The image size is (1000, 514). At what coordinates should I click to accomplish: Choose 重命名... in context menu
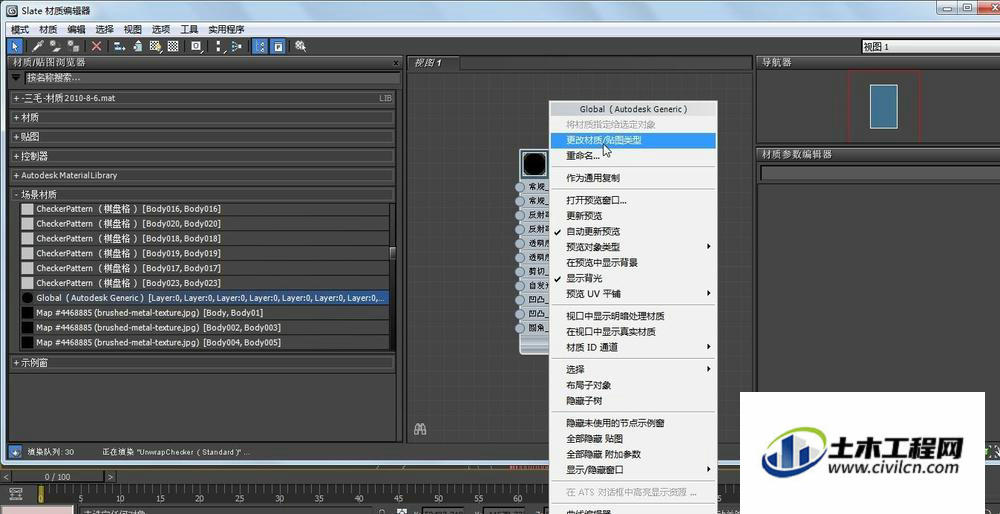point(633,156)
